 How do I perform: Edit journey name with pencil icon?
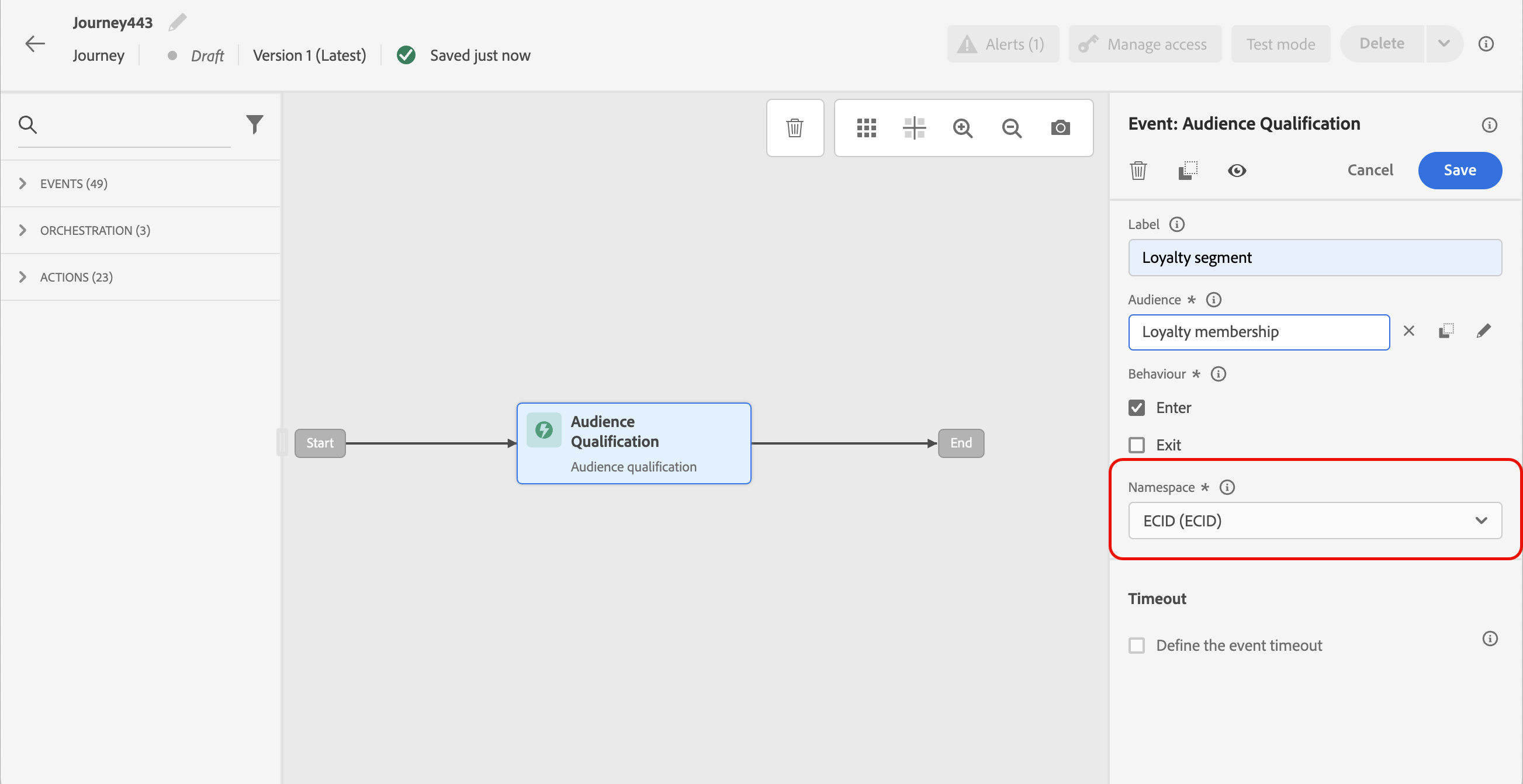click(x=177, y=22)
